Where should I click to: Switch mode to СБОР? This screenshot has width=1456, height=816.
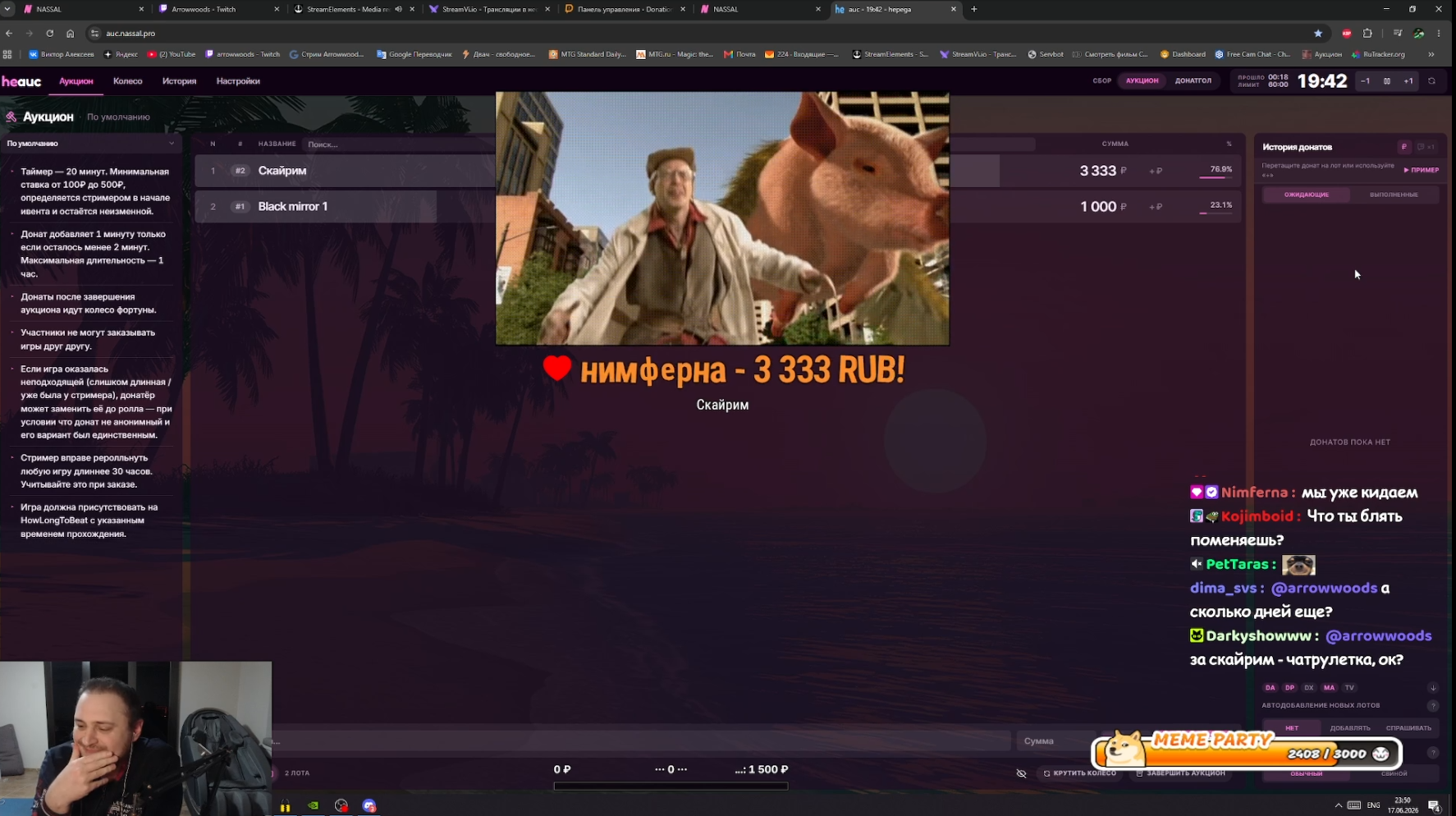pyautogui.click(x=1102, y=80)
